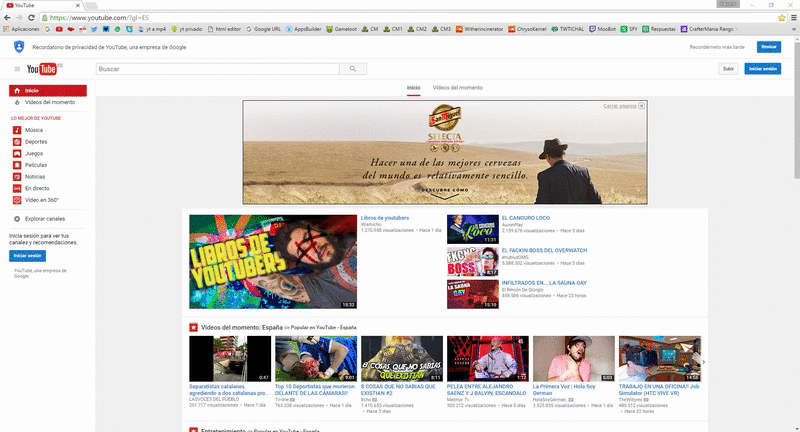
Task: Open INFILTRADOS EN... LA SAUNA GAY link
Action: [x=544, y=283]
